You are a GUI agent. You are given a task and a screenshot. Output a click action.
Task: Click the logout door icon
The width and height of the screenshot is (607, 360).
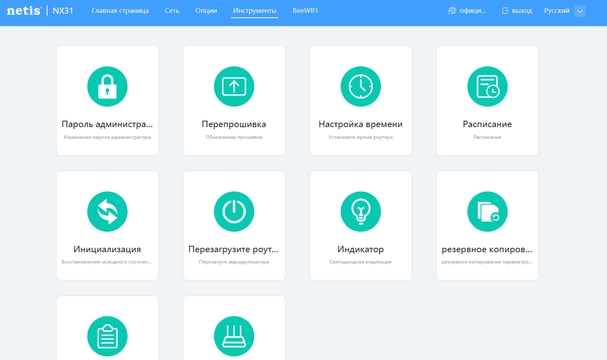(505, 11)
